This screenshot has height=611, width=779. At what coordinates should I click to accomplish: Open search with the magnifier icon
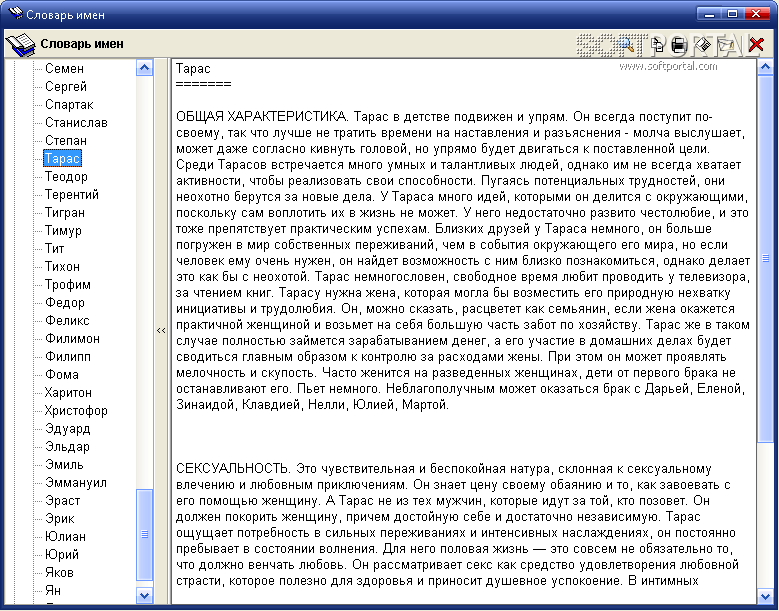coord(628,45)
